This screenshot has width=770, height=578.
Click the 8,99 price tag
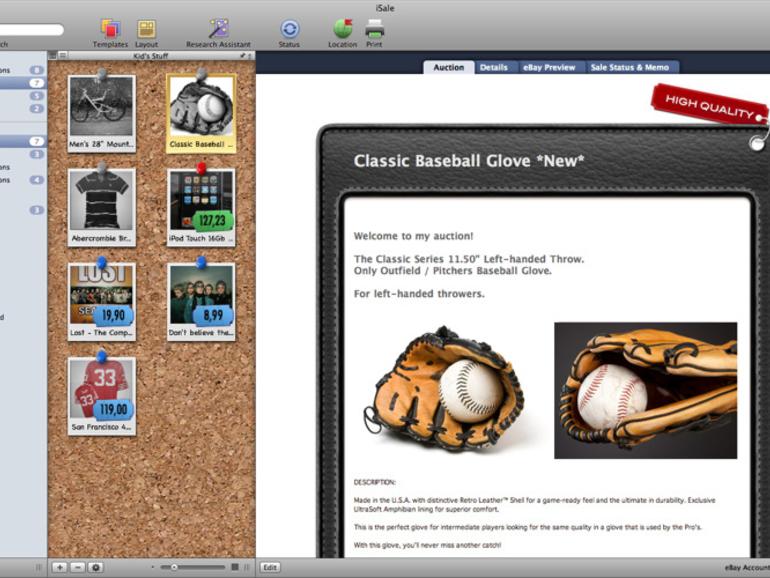pyautogui.click(x=213, y=315)
